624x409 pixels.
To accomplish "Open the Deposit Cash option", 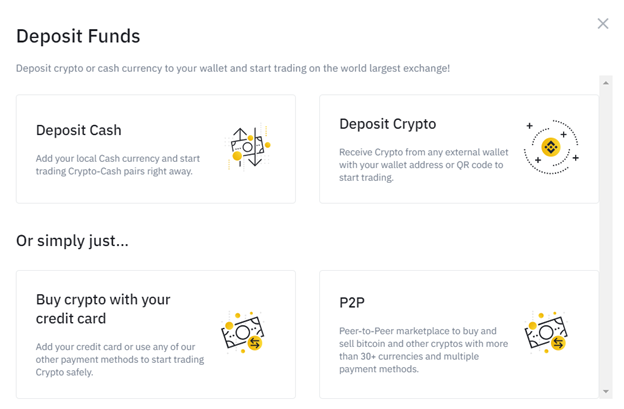I will [x=156, y=149].
